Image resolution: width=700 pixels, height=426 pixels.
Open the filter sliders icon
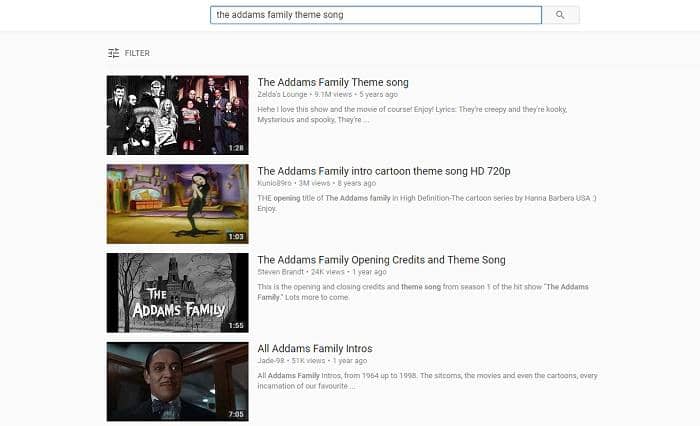coord(113,53)
